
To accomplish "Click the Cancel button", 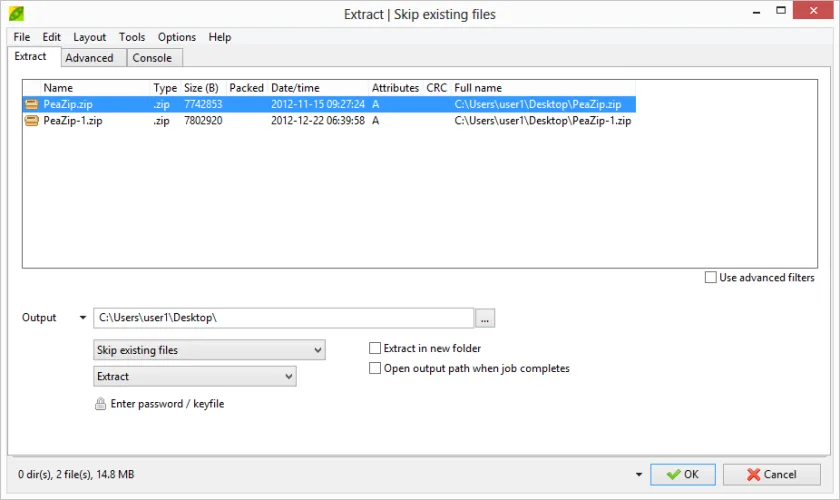I will click(x=771, y=474).
